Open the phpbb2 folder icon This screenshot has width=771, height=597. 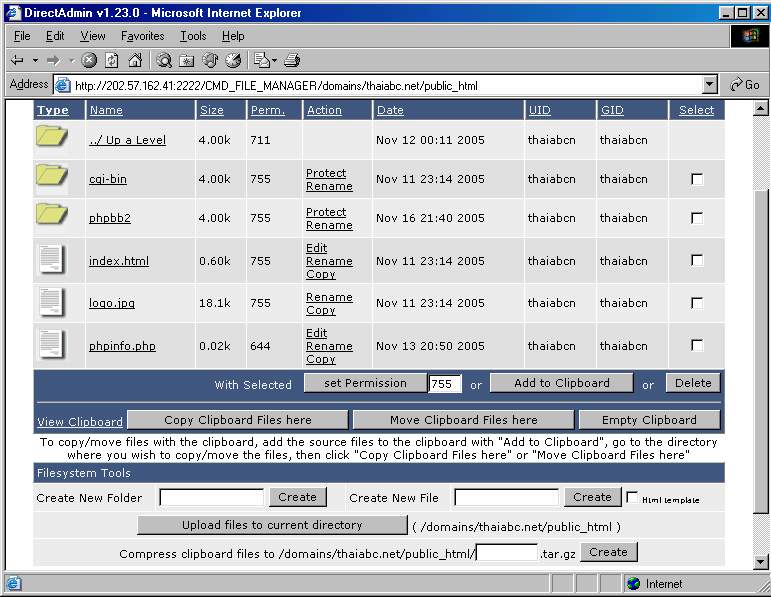(x=51, y=214)
